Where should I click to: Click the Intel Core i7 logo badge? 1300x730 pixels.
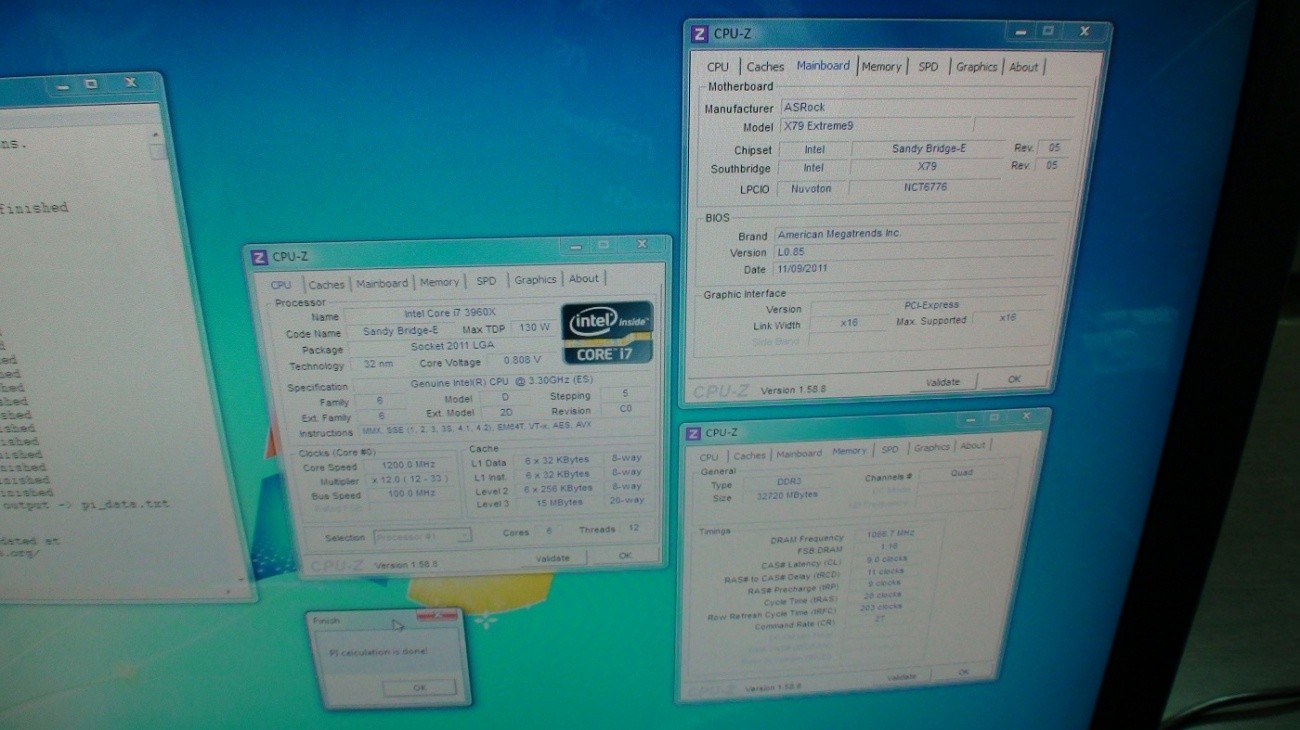(608, 332)
